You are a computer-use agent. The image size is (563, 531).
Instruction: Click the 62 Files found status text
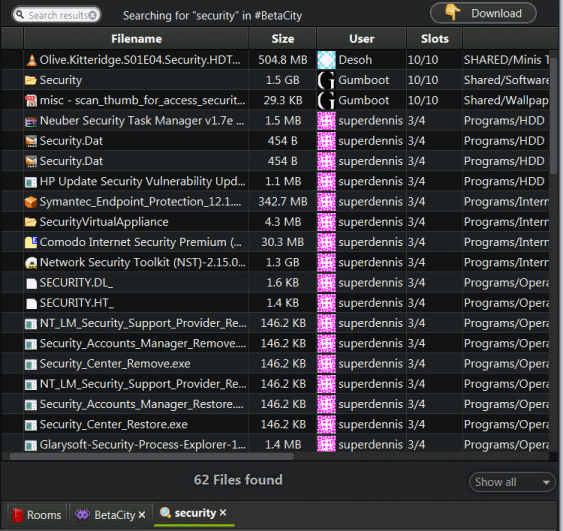click(x=238, y=480)
